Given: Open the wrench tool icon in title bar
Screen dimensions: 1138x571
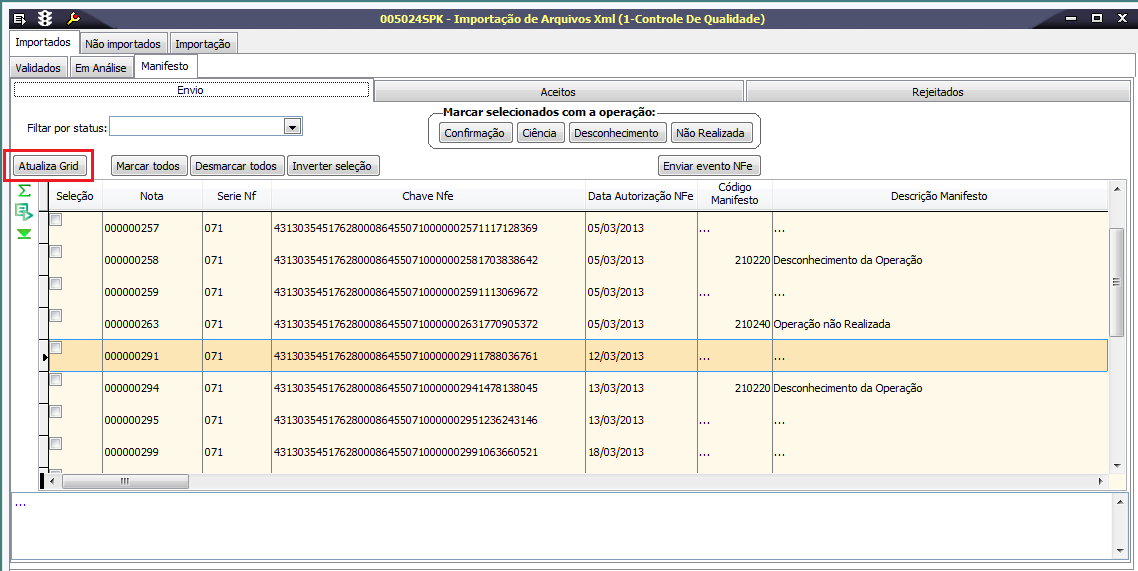Looking at the screenshot, I should 73,19.
